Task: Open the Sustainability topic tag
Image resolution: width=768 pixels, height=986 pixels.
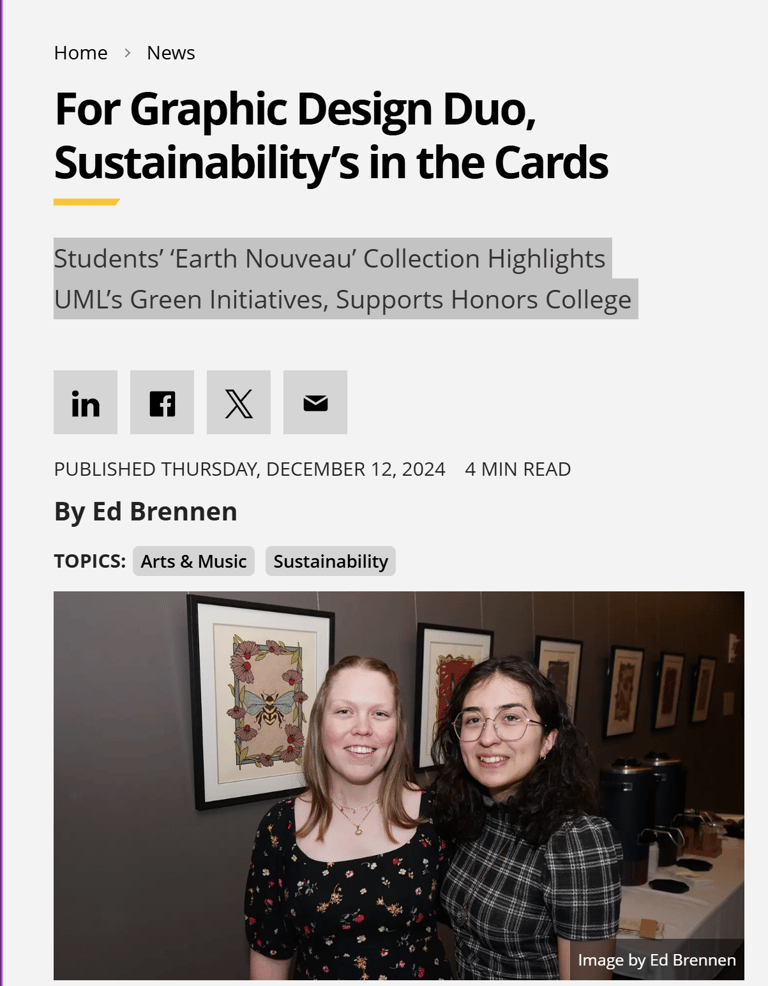Action: click(330, 561)
